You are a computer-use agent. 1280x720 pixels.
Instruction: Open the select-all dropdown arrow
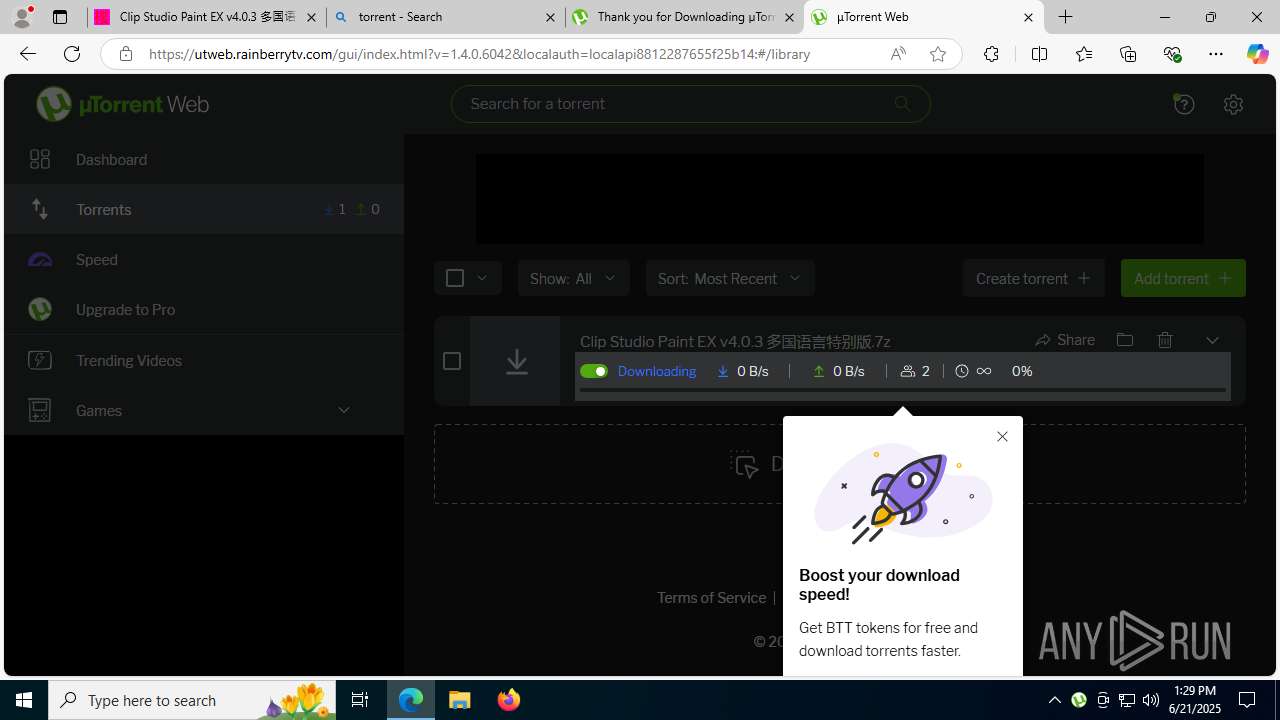pyautogui.click(x=482, y=278)
